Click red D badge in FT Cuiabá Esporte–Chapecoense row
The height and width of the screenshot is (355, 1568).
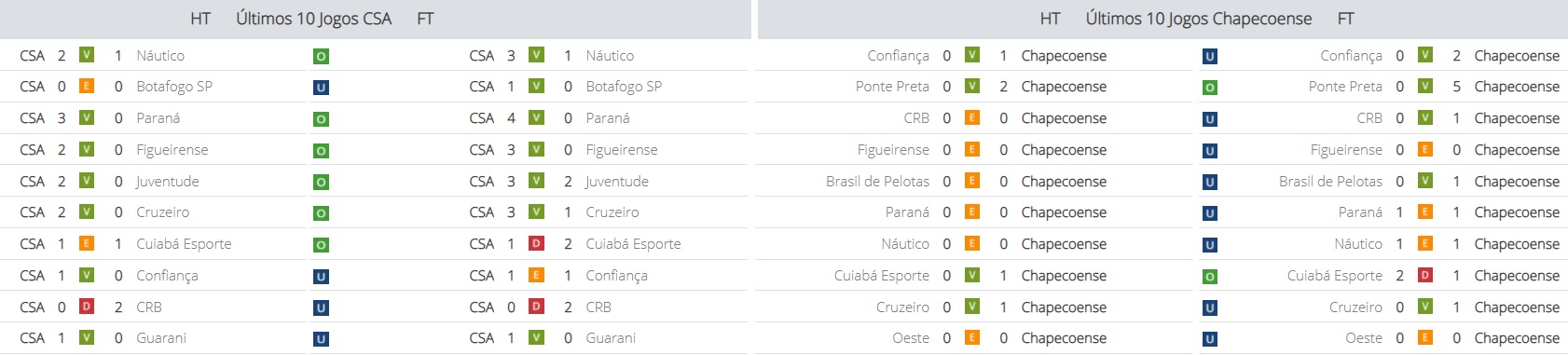[1425, 275]
